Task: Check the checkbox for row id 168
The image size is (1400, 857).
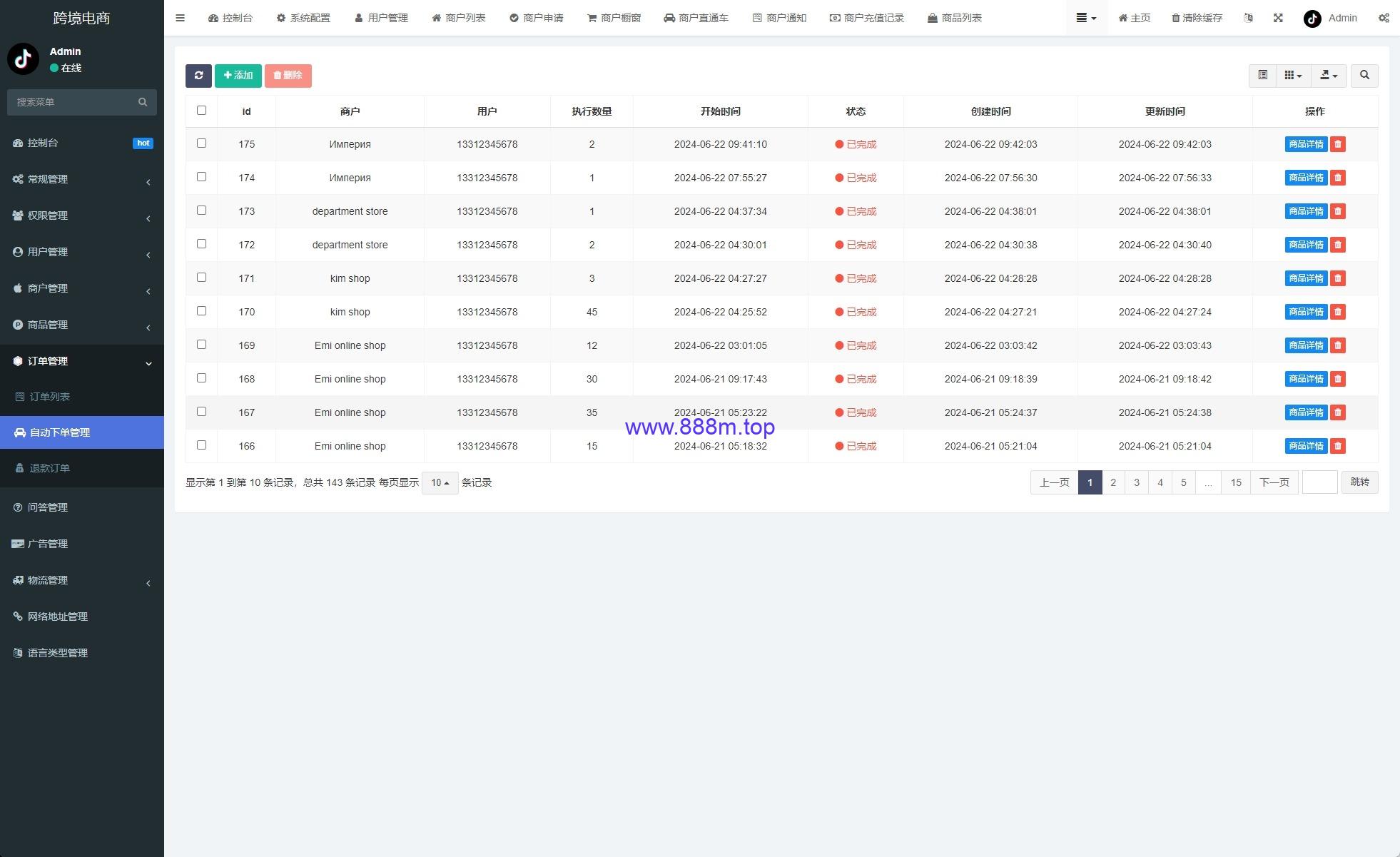Action: 201,378
